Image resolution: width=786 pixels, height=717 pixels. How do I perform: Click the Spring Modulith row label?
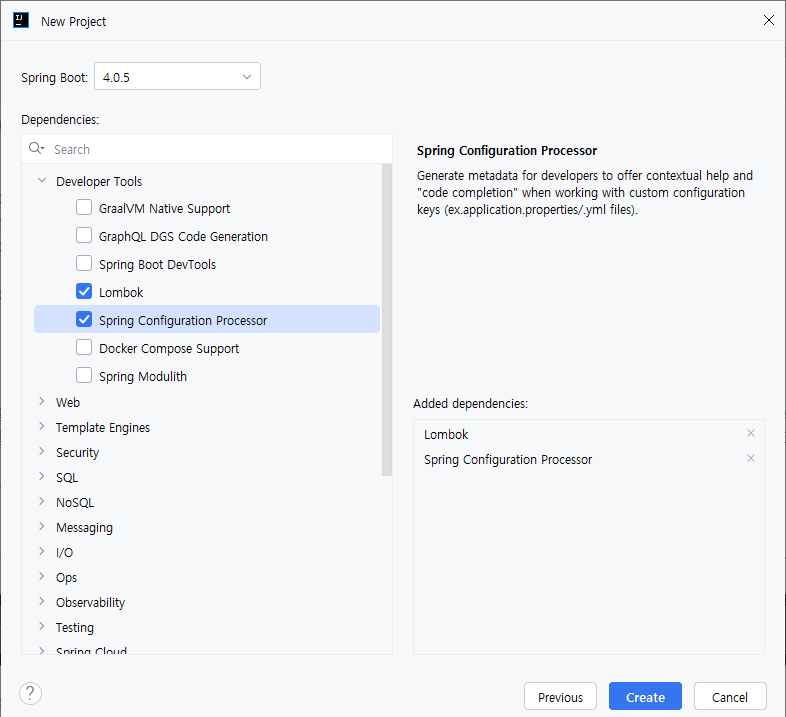143,377
